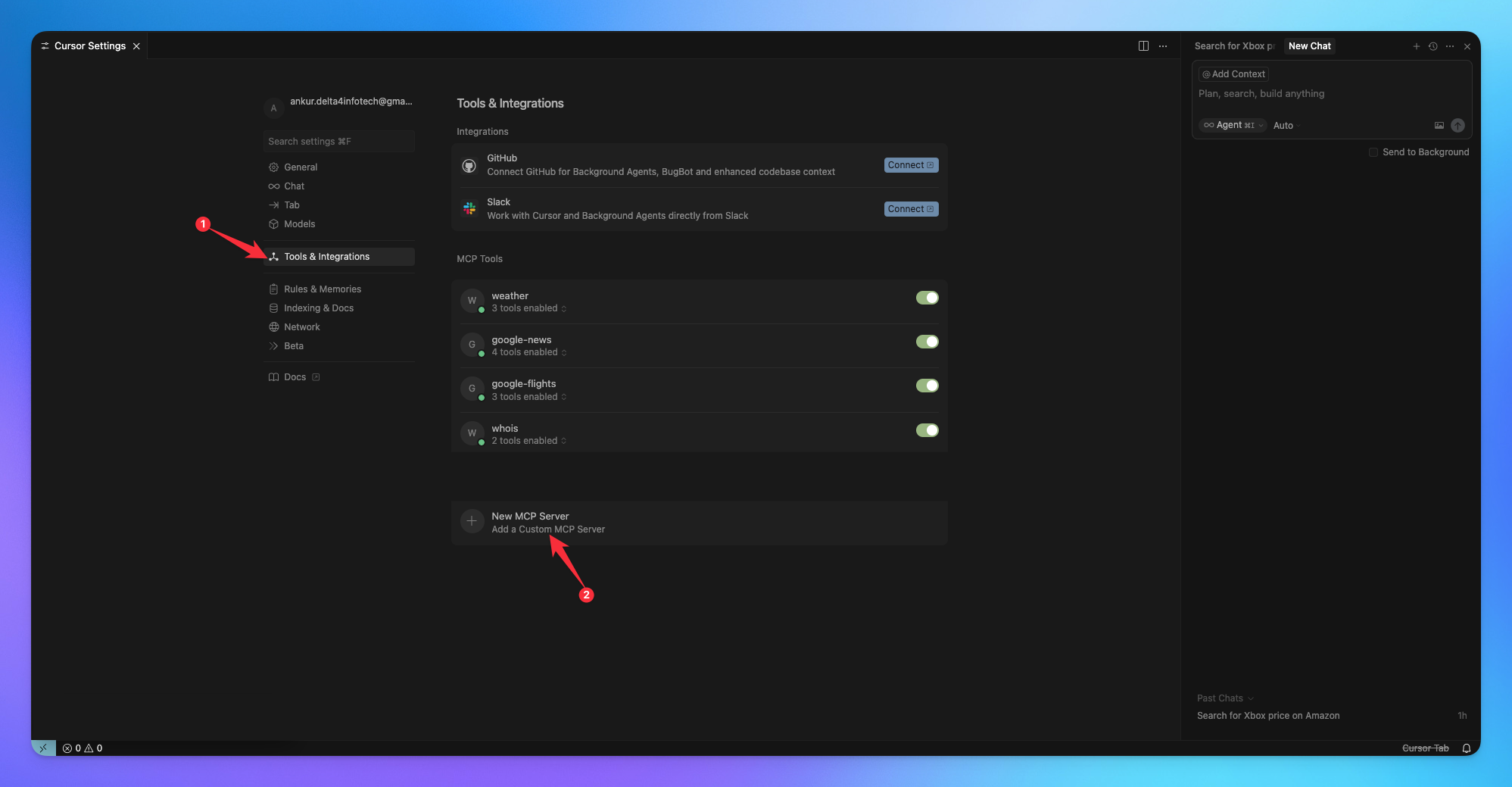Open the Agent mode dropdown
Image resolution: width=1512 pixels, height=787 pixels.
pos(1231,125)
